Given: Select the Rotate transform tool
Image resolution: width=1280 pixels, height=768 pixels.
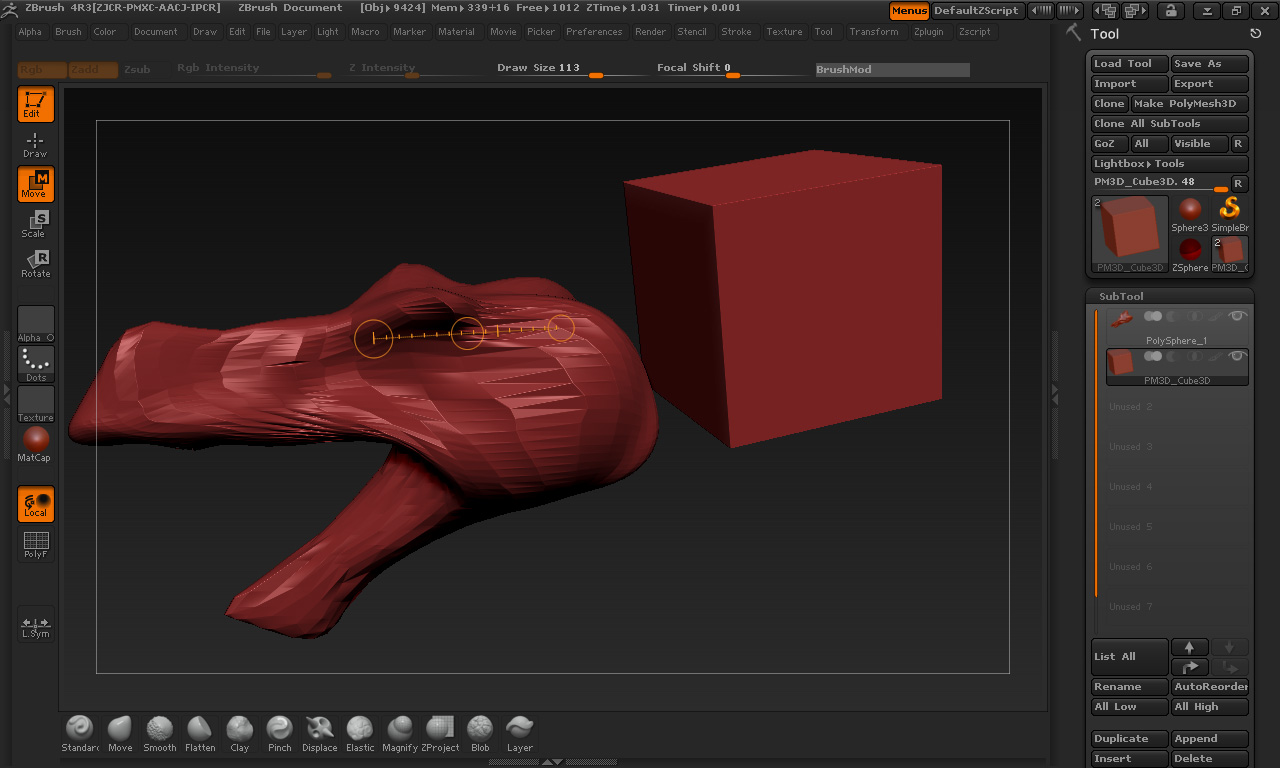Looking at the screenshot, I should 35,264.
